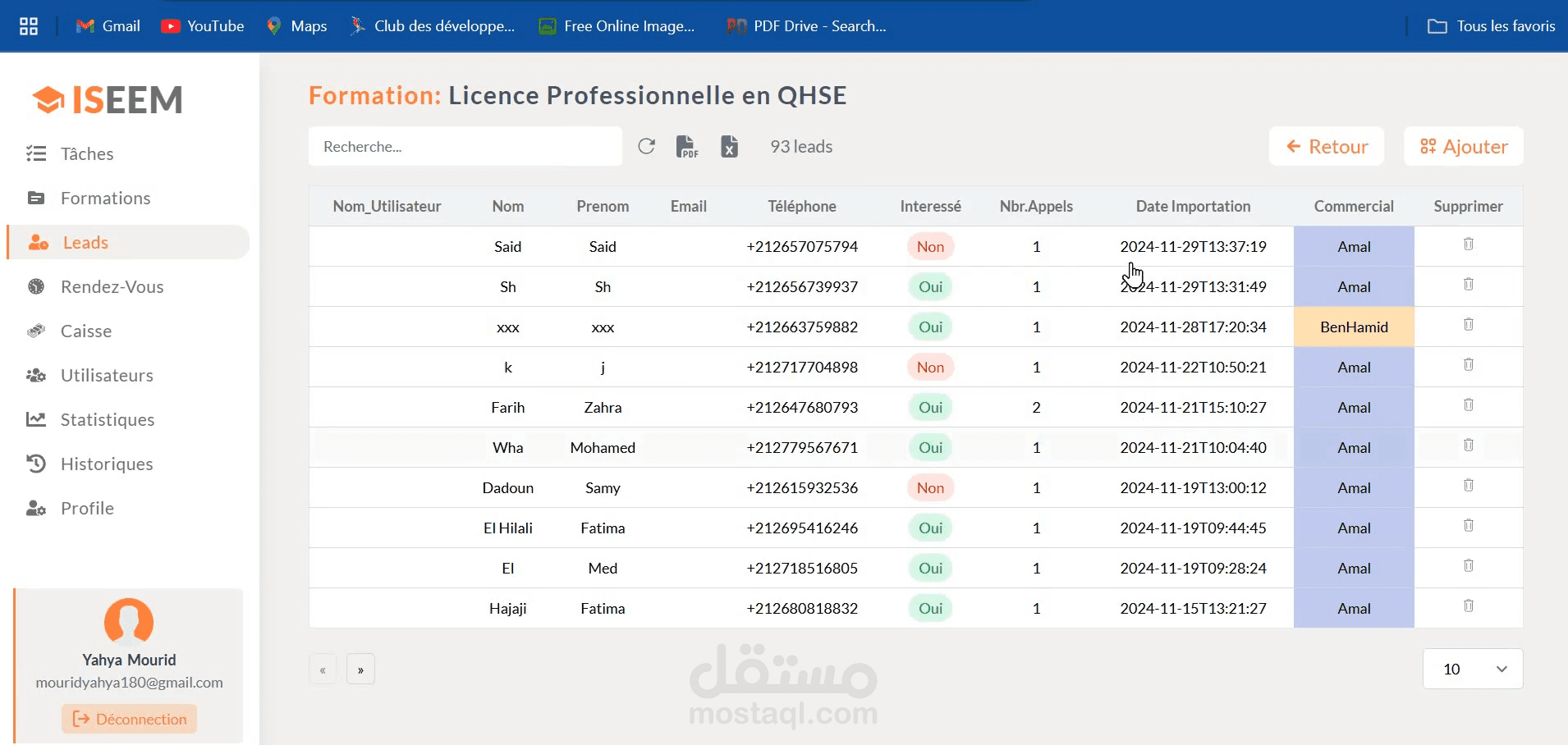1568x745 pixels.
Task: Select Leads in the sidebar
Action: [129, 242]
